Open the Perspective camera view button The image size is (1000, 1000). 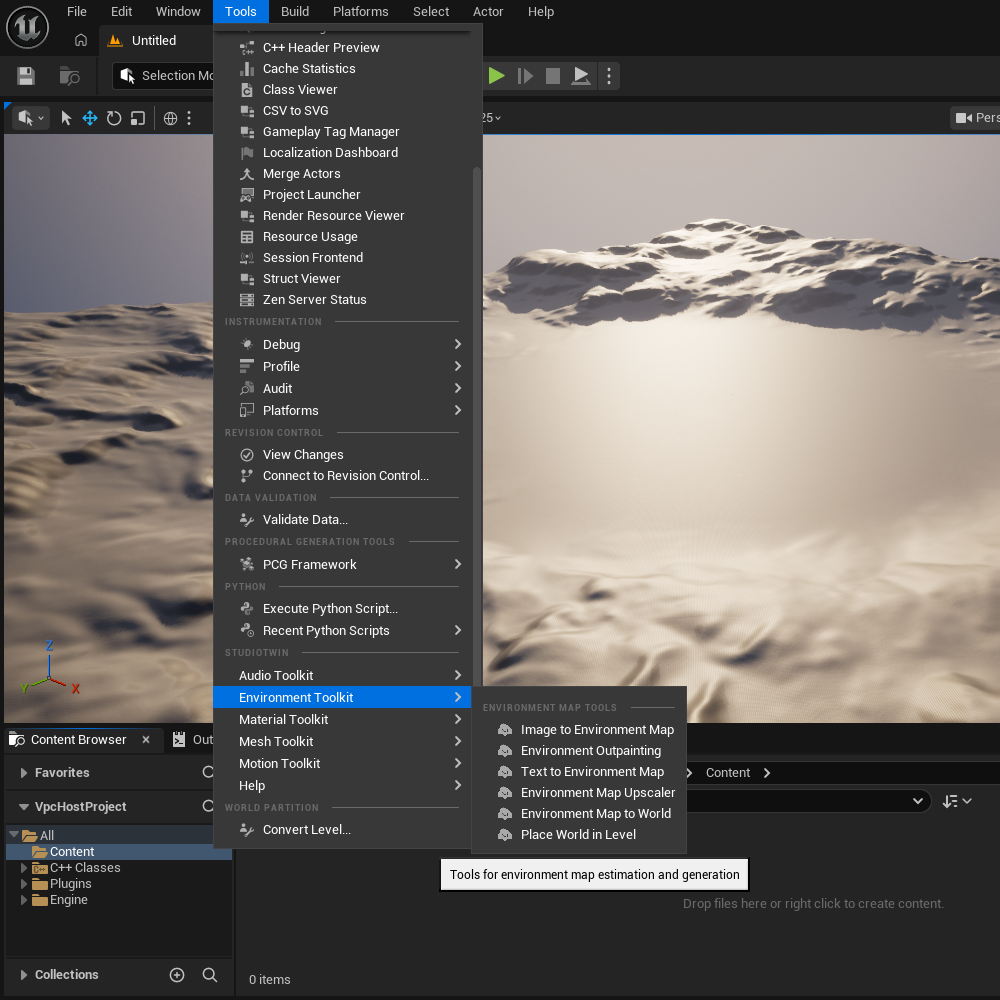tap(975, 117)
